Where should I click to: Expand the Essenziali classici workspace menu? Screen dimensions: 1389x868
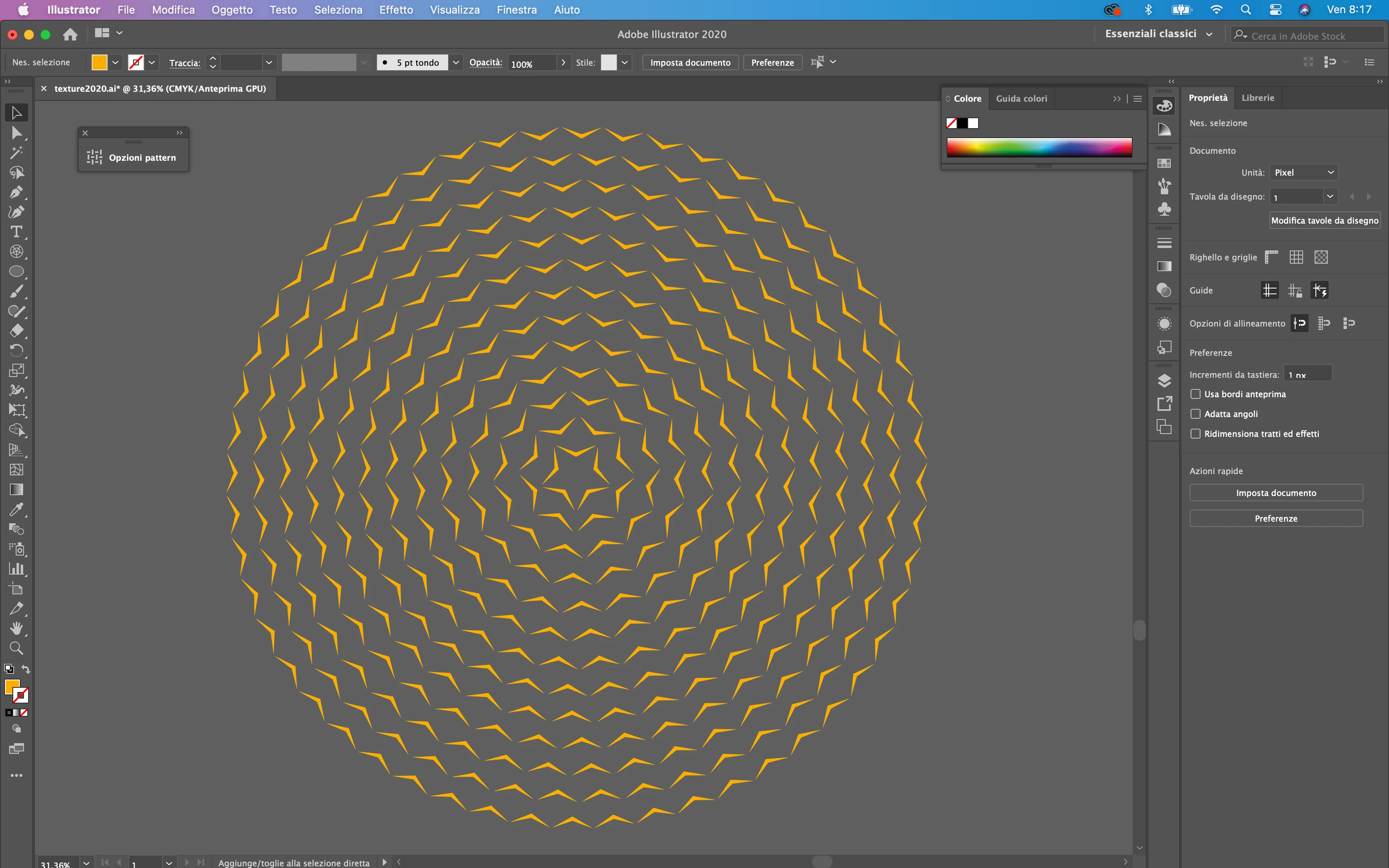point(1209,34)
